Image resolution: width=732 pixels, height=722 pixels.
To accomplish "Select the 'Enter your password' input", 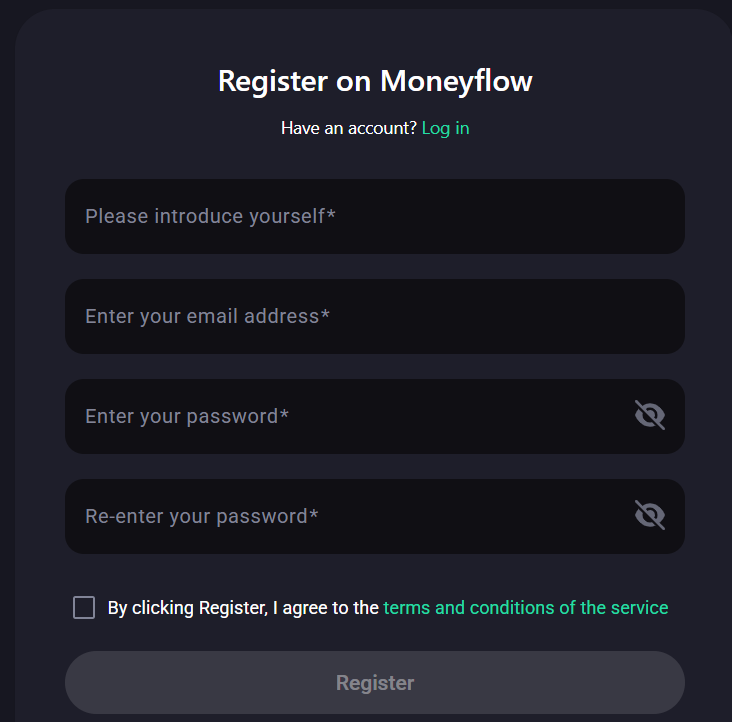I will point(340,416).
